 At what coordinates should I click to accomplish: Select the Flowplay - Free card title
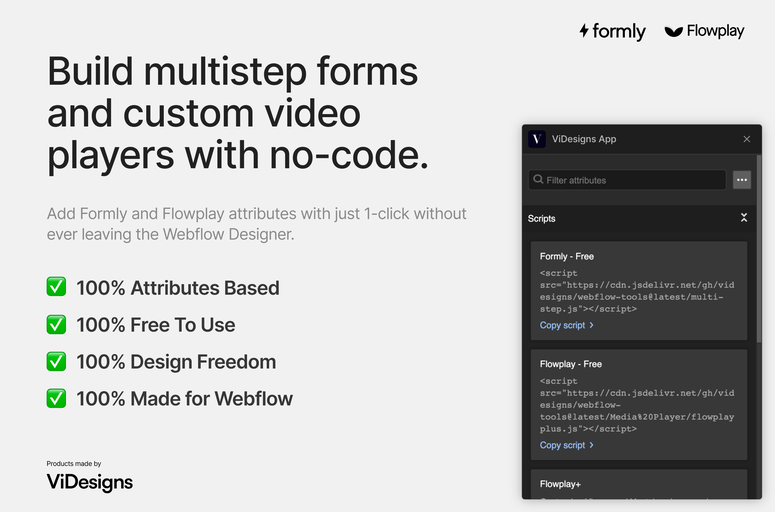coord(570,364)
